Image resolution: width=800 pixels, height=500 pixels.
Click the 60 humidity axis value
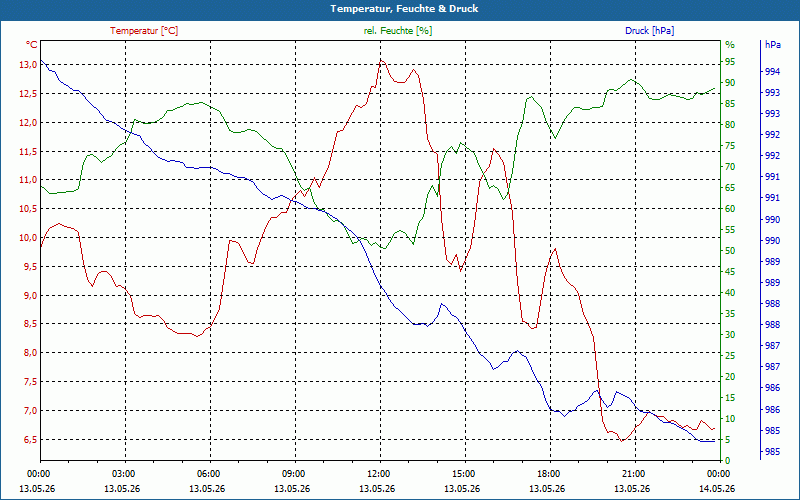730,209
